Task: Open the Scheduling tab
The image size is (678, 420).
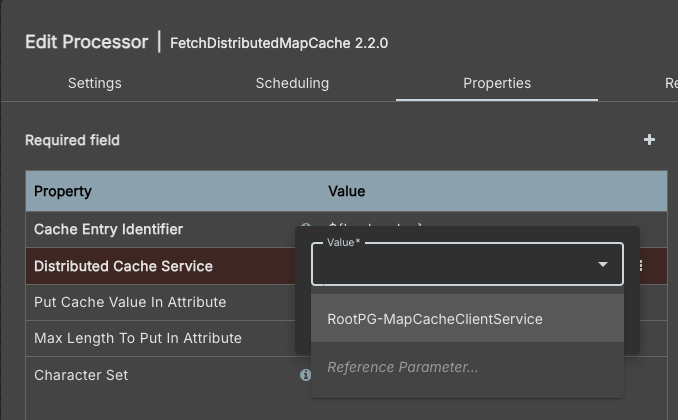Action: point(292,83)
